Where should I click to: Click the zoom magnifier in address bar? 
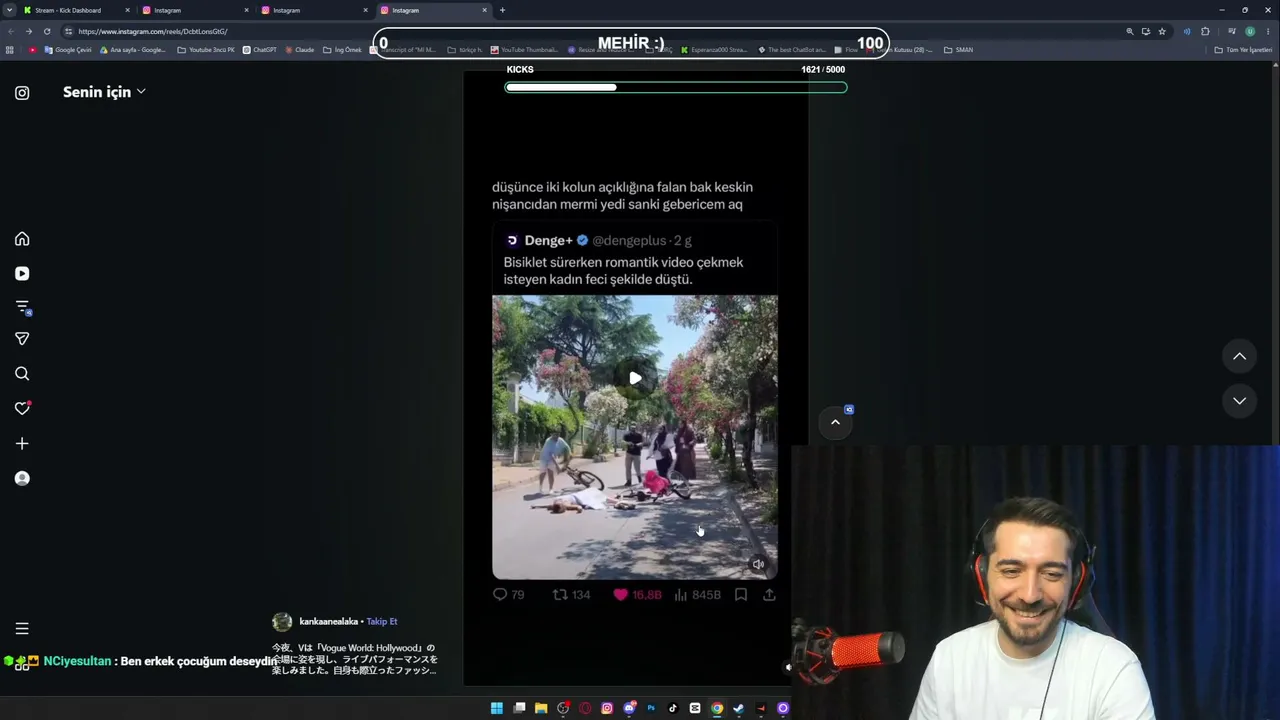1130,31
